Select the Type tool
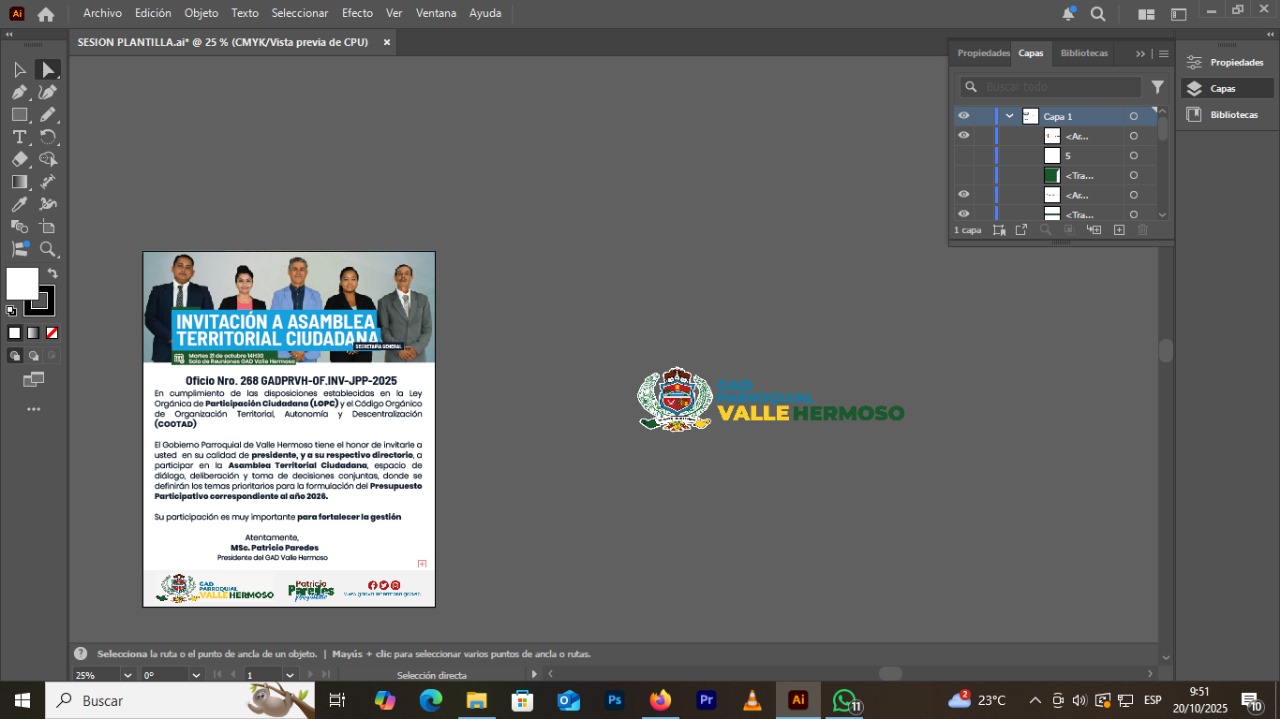The height and width of the screenshot is (719, 1280). (19, 137)
